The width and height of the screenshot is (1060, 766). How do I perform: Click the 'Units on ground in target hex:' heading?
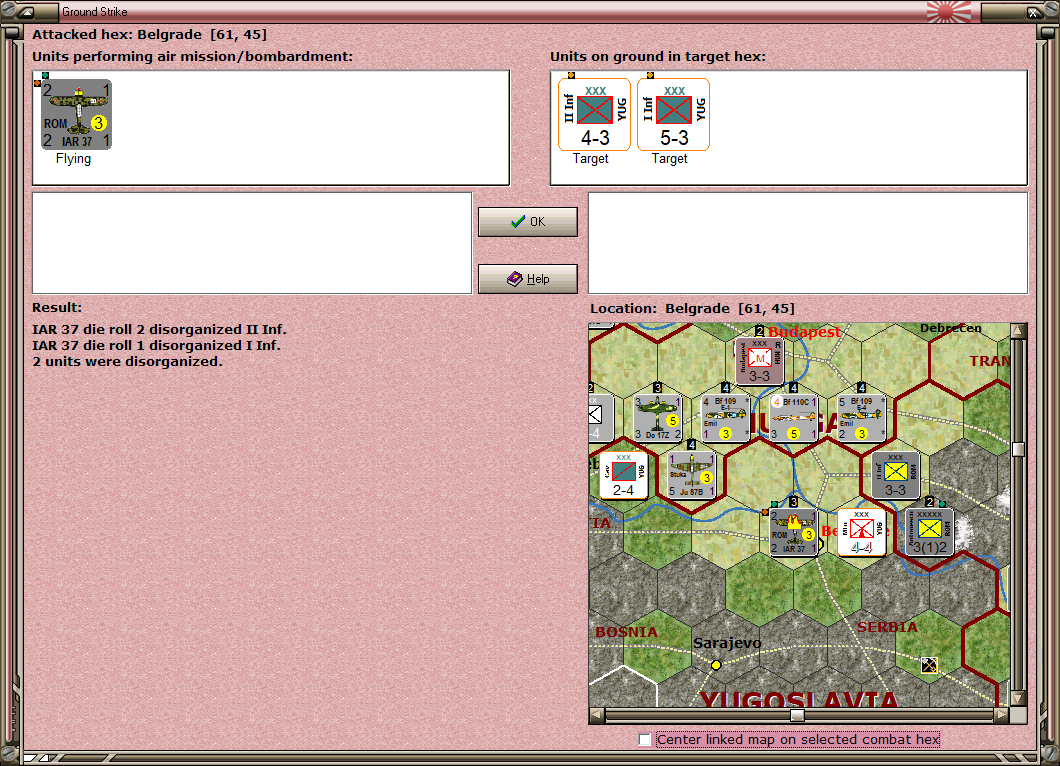[x=658, y=57]
